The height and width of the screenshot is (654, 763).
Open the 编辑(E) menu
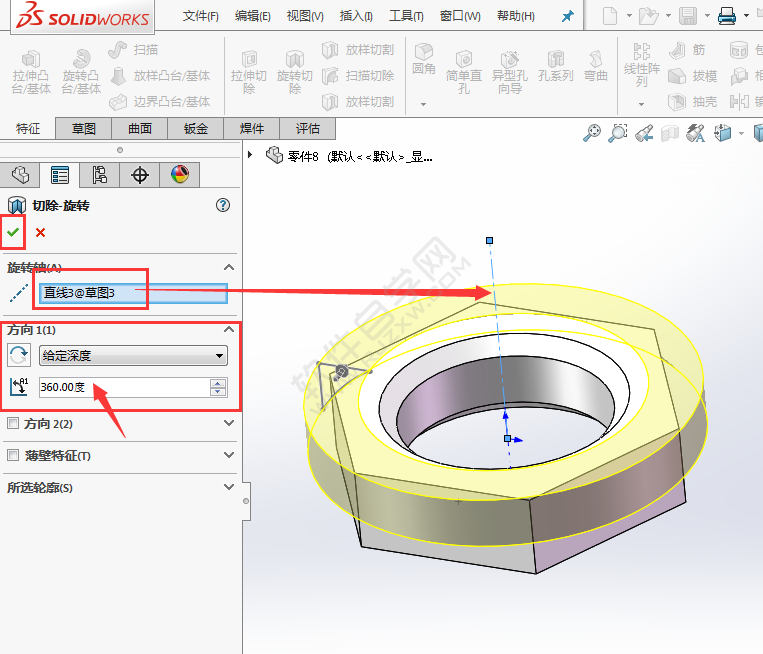click(253, 16)
